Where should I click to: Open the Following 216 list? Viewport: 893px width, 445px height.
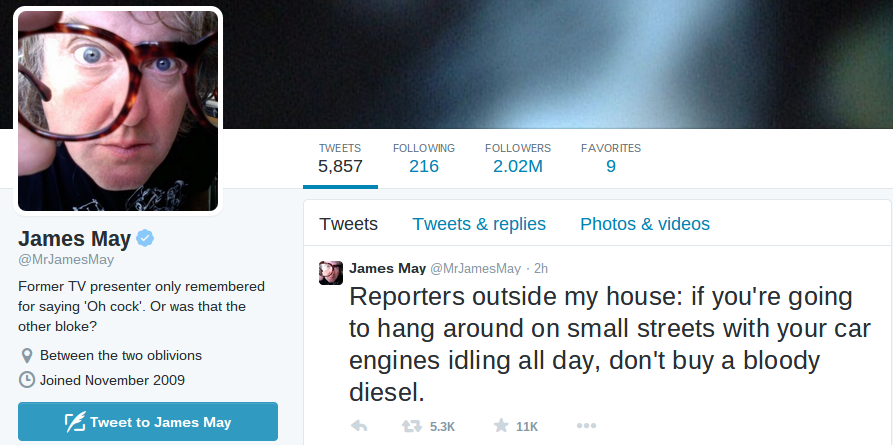pyautogui.click(x=424, y=158)
